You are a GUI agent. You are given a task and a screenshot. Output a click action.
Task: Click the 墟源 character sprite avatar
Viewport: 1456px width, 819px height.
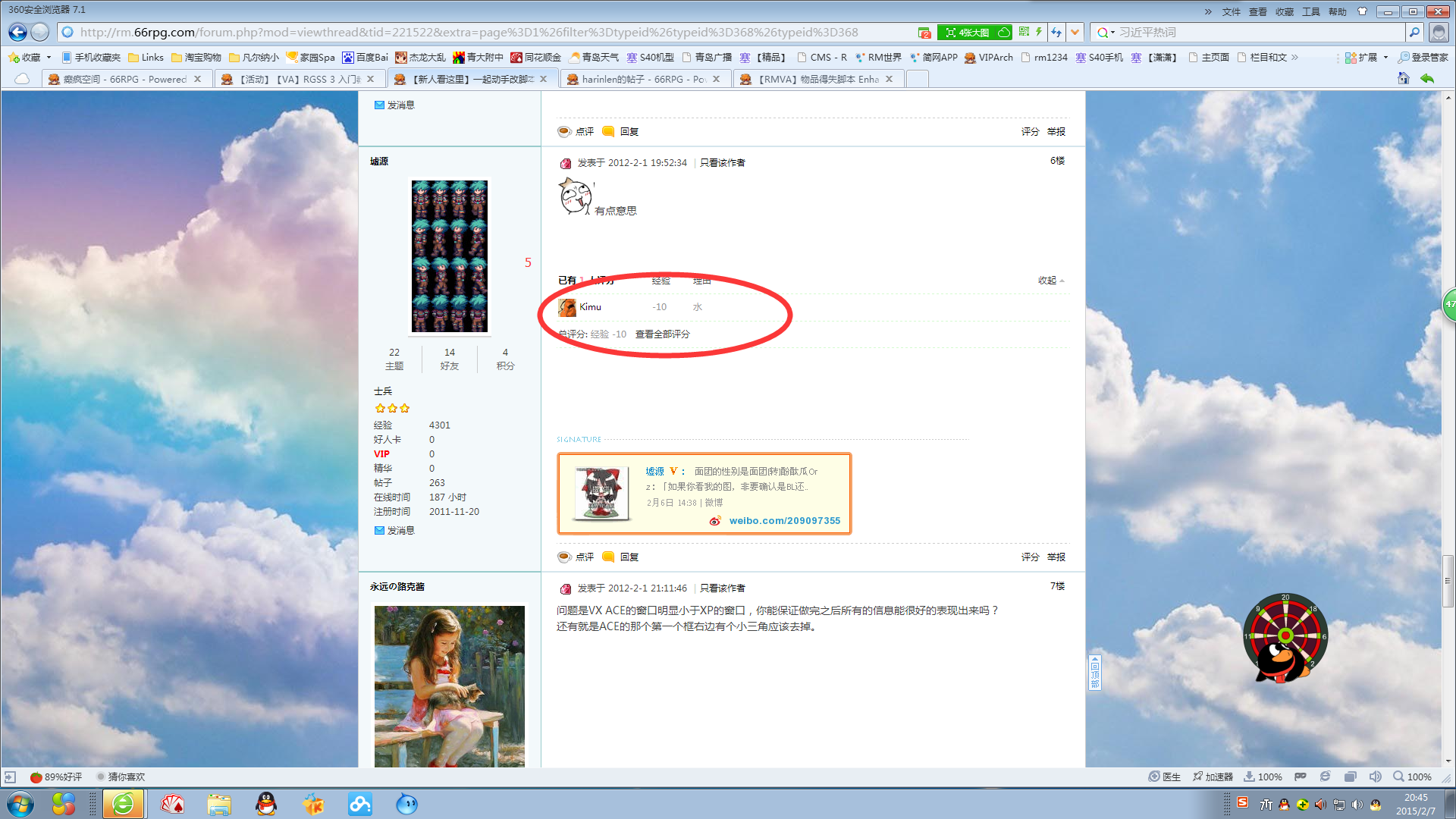[450, 256]
